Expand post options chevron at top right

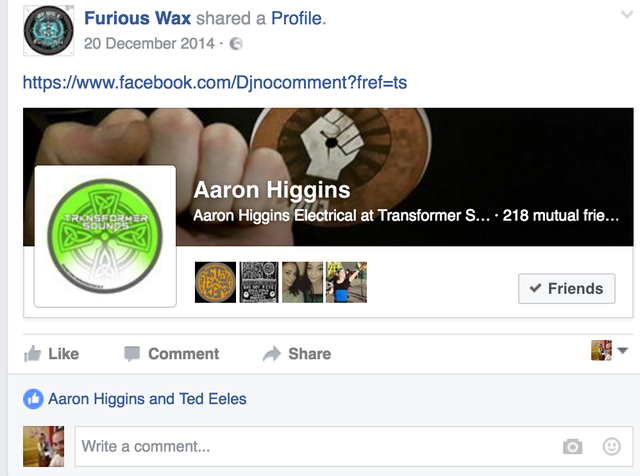click(627, 15)
